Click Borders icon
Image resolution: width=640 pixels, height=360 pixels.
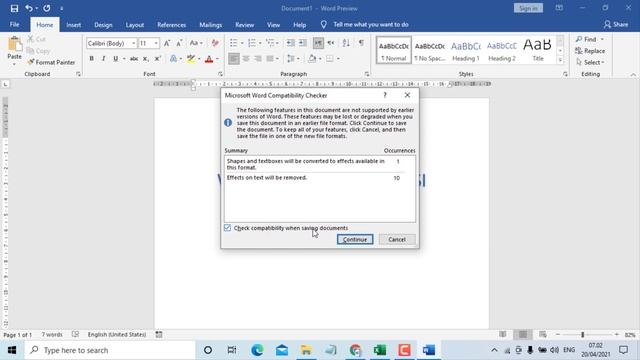[330, 59]
